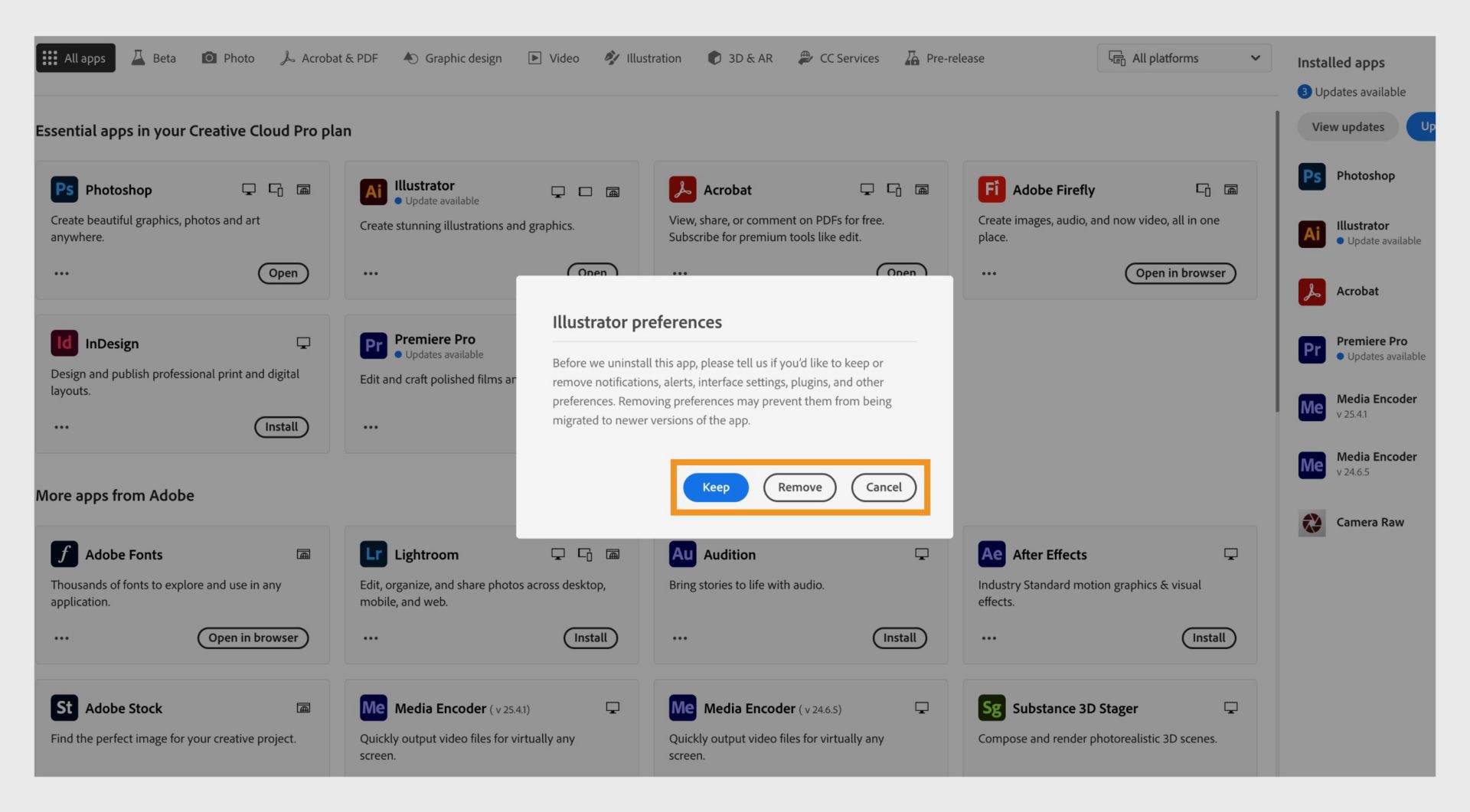Click the Adobe Firefly app icon

(991, 189)
